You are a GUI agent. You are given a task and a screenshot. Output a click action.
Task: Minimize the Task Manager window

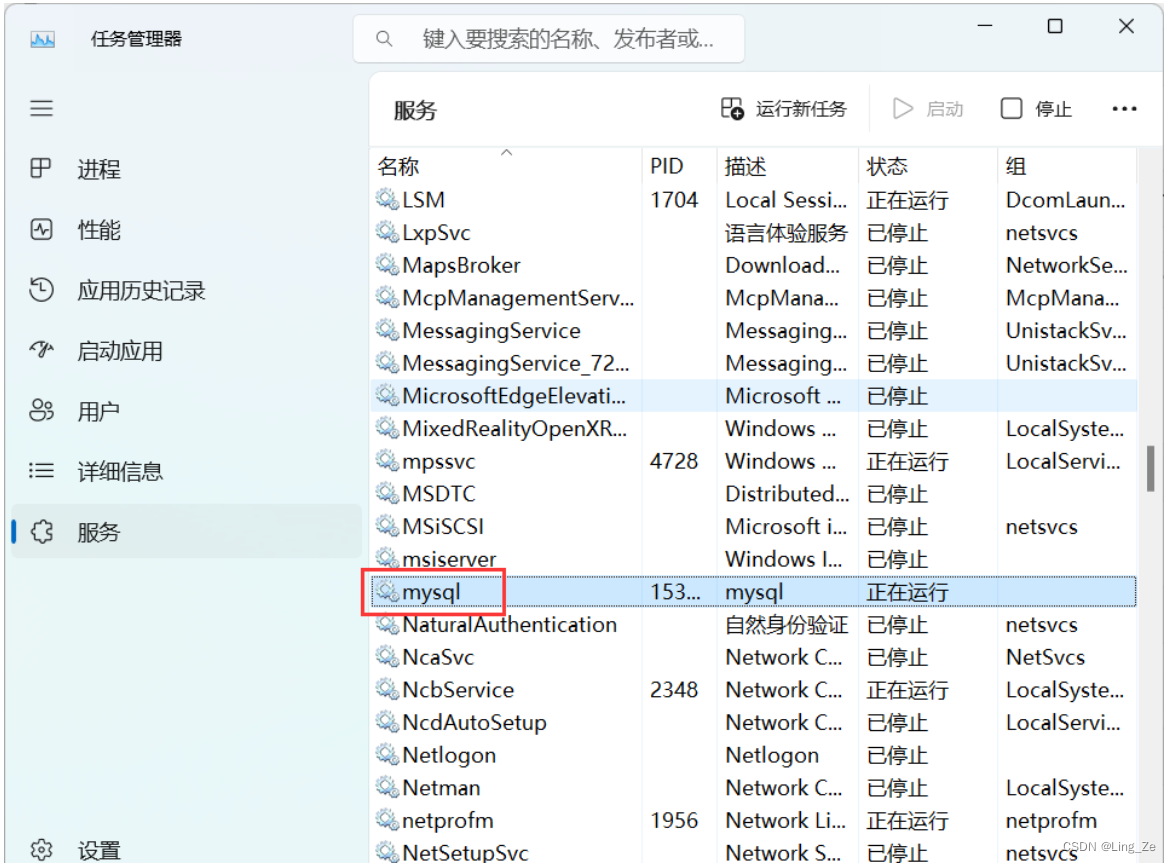985,26
